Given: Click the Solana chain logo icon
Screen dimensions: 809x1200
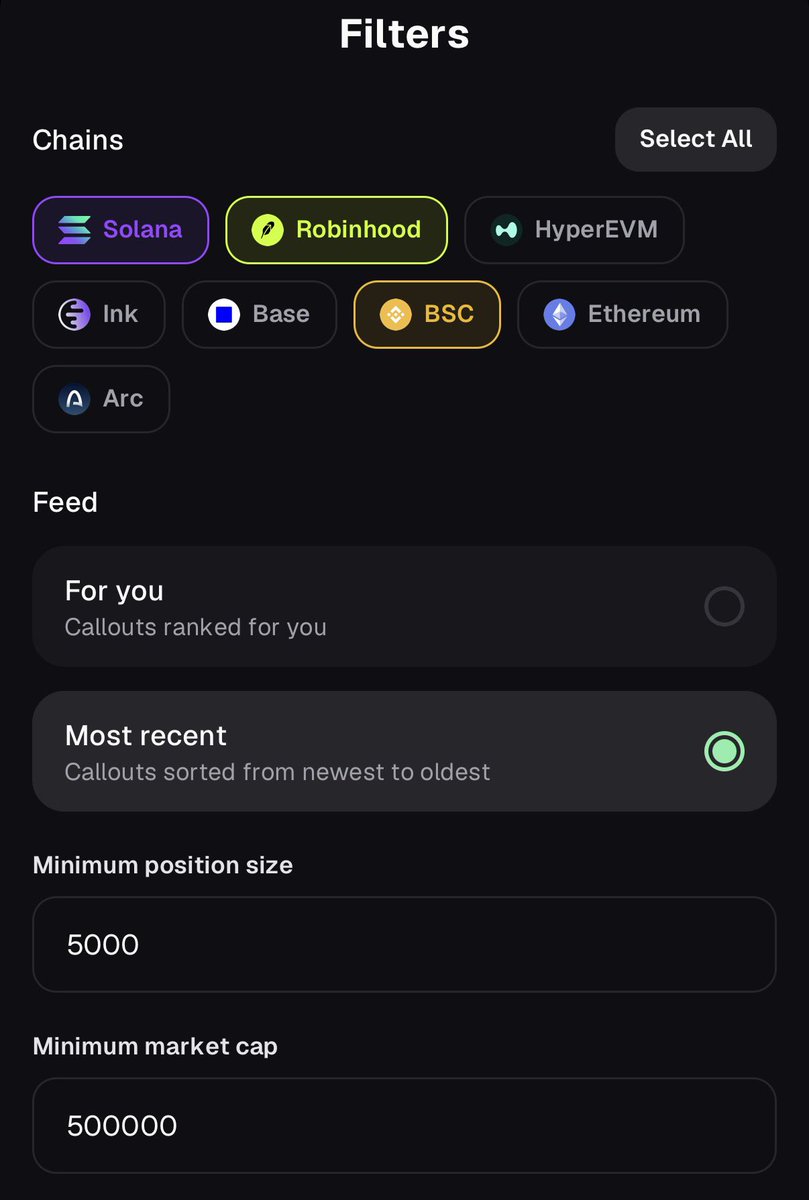Looking at the screenshot, I should coord(74,230).
